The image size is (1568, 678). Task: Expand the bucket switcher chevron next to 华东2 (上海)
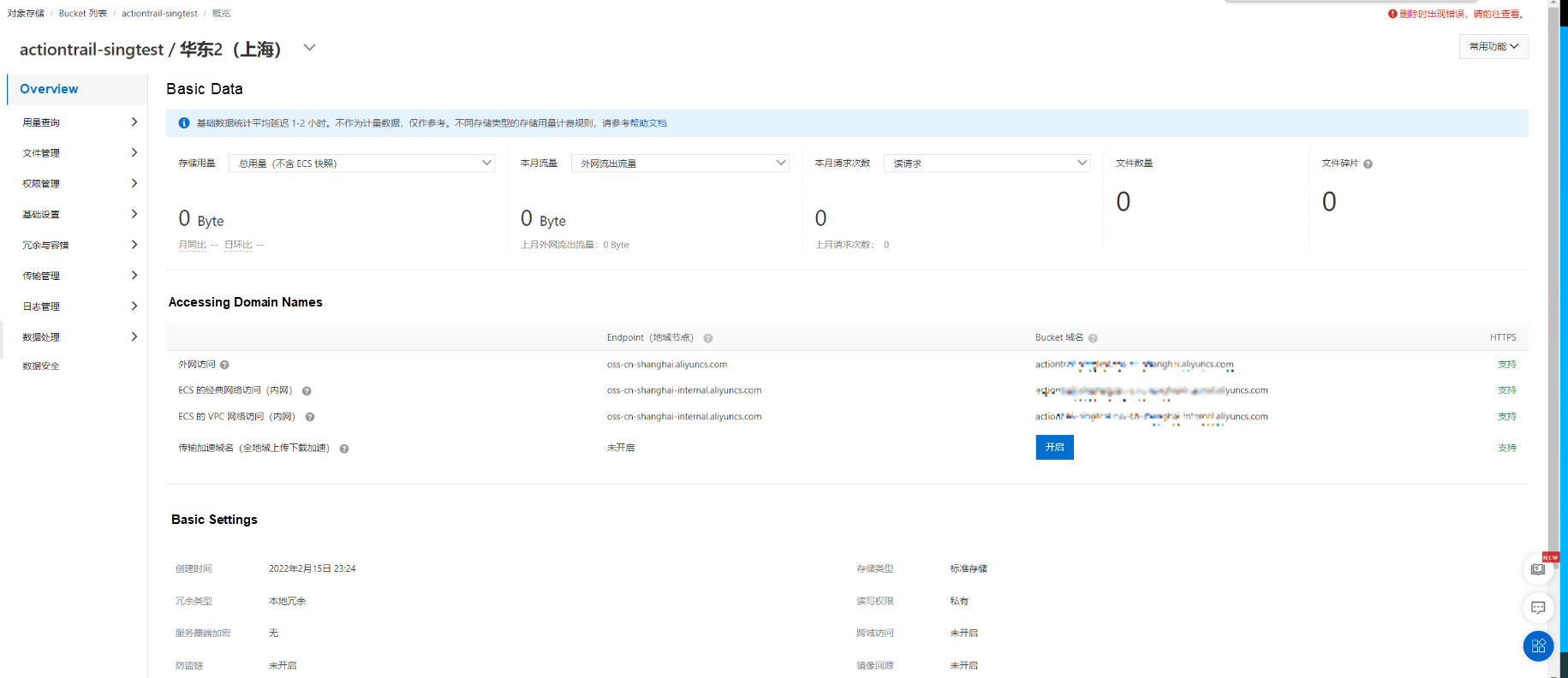tap(310, 48)
